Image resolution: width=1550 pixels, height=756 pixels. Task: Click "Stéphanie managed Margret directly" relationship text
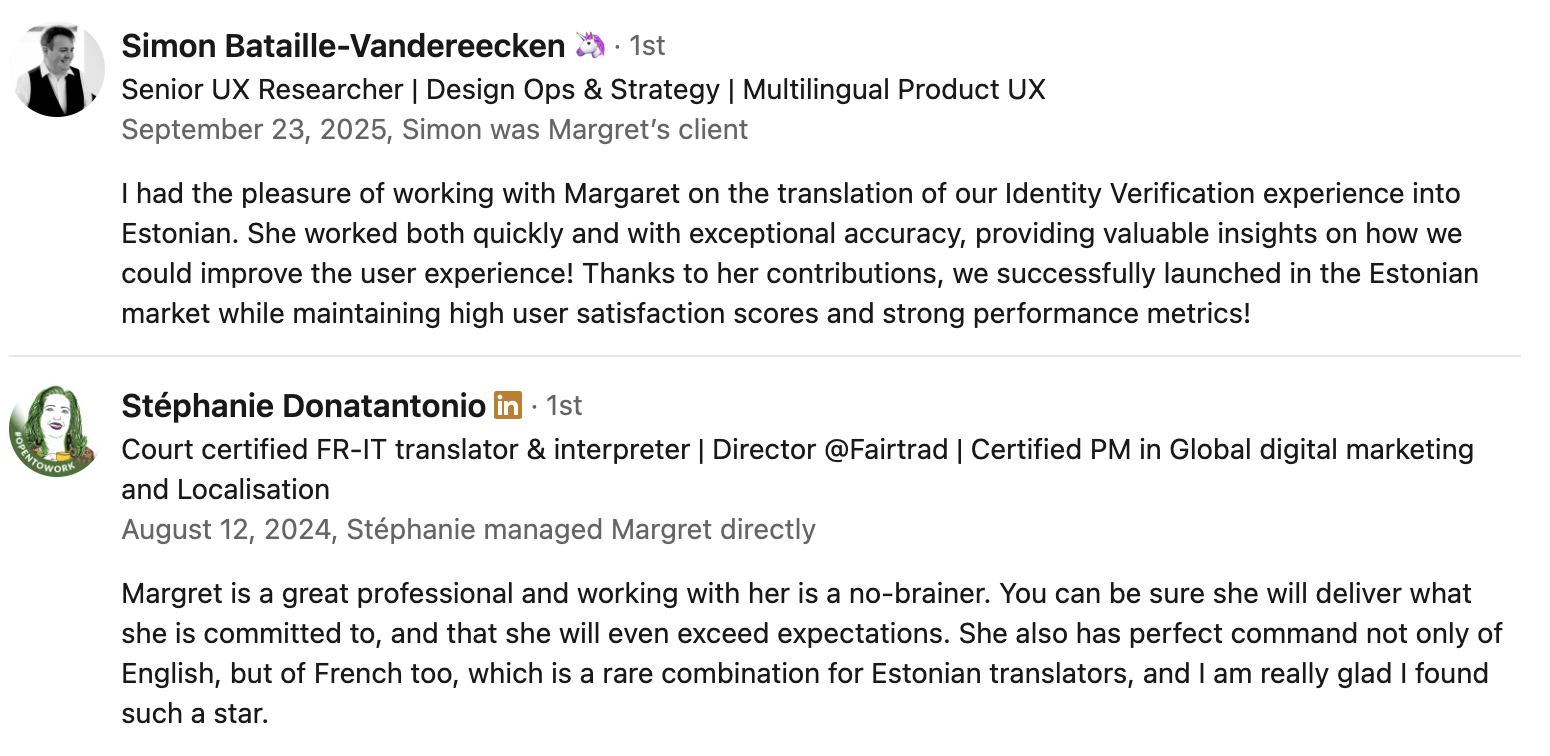[x=581, y=529]
